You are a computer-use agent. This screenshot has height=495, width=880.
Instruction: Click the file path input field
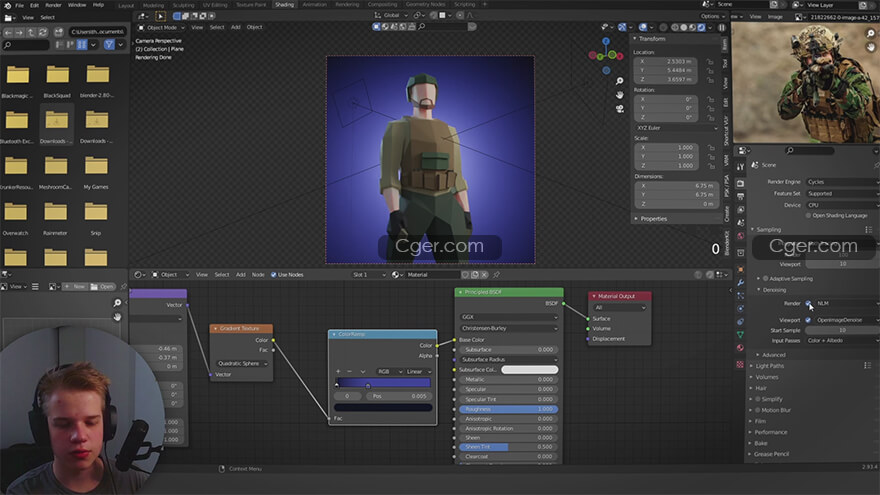coord(97,32)
